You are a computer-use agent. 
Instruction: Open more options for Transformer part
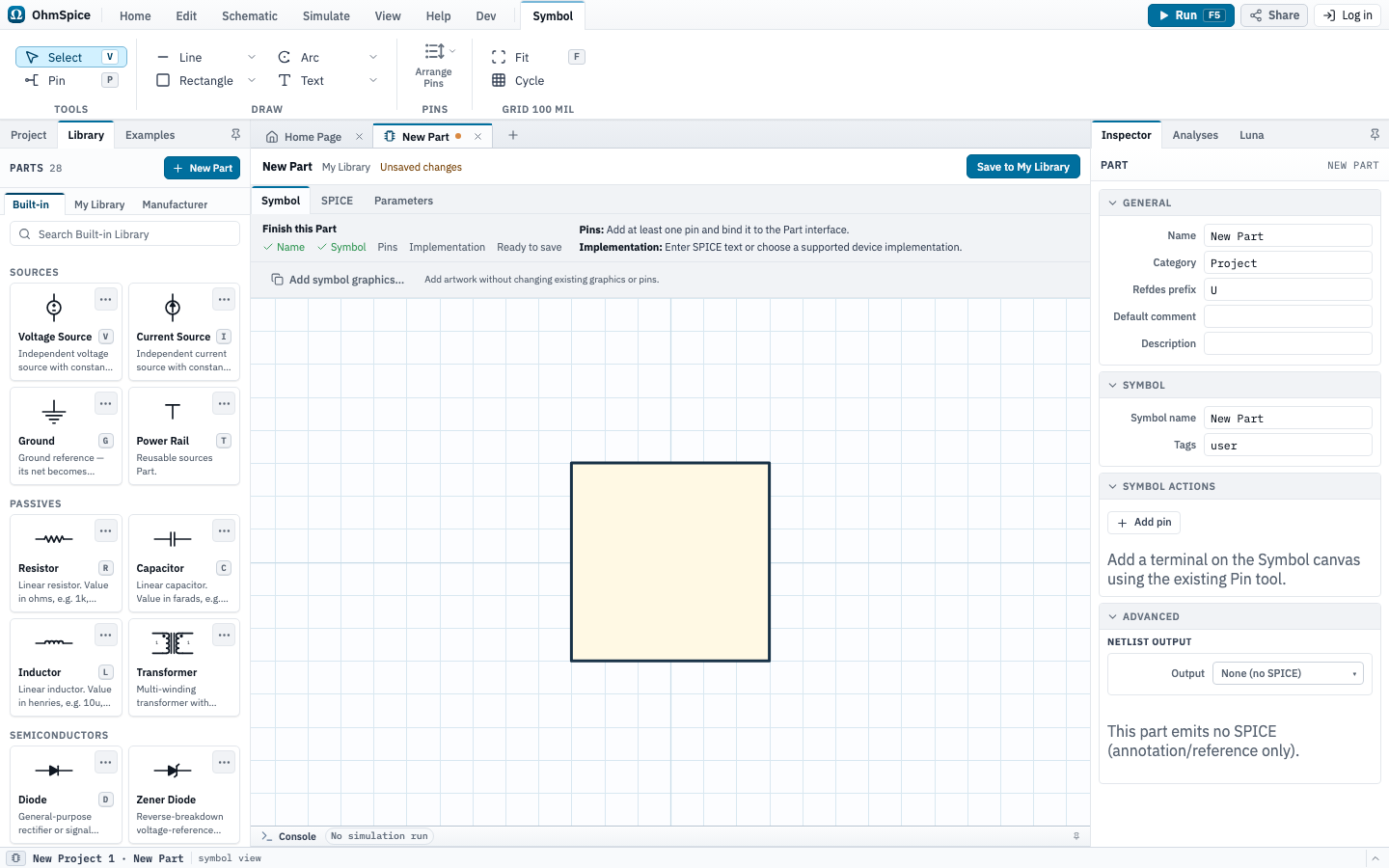point(224,636)
